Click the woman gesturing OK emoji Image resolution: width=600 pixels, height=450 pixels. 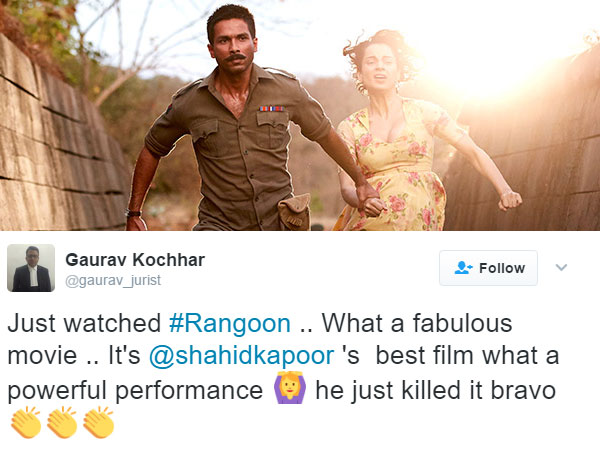[290, 387]
